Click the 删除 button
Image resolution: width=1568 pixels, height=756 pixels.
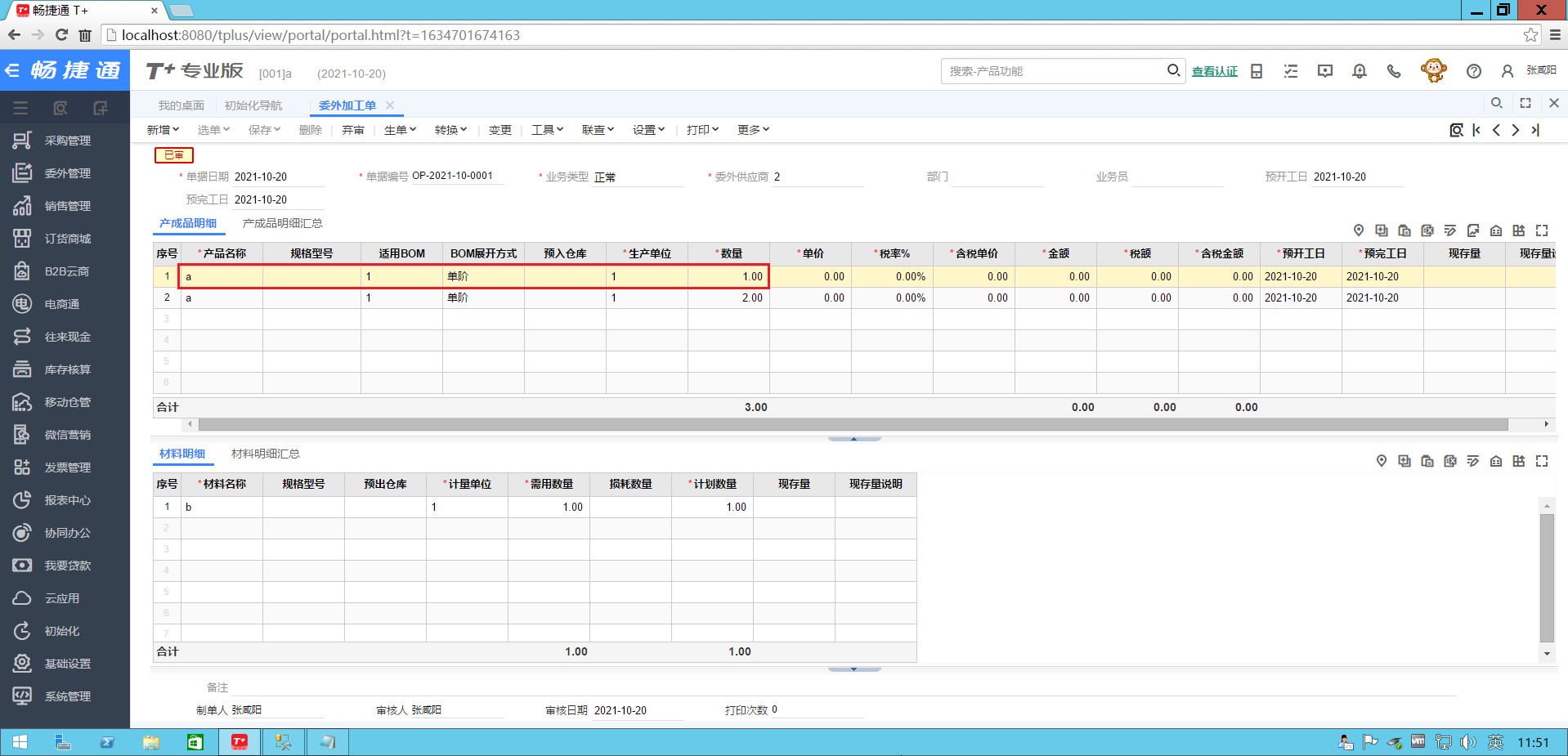click(310, 130)
